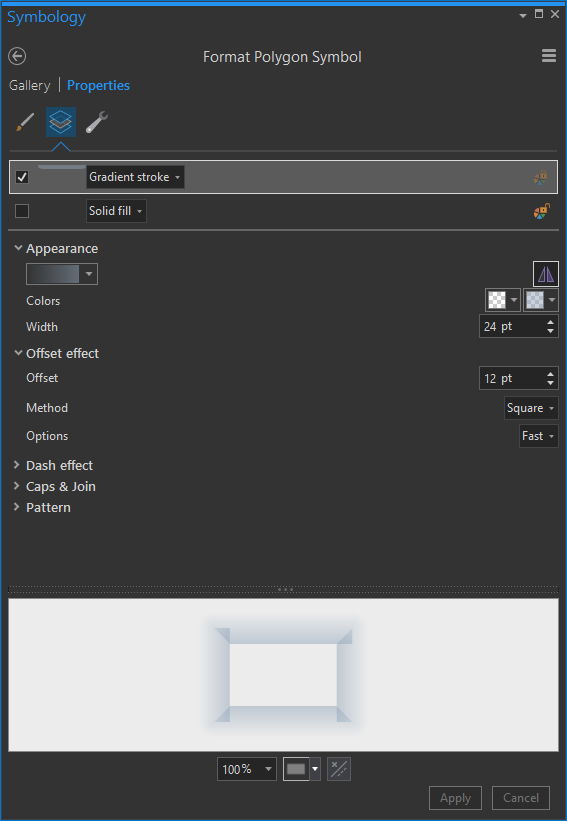Image resolution: width=567 pixels, height=821 pixels.
Task: Select the Structure wrench icon
Action: tap(97, 123)
